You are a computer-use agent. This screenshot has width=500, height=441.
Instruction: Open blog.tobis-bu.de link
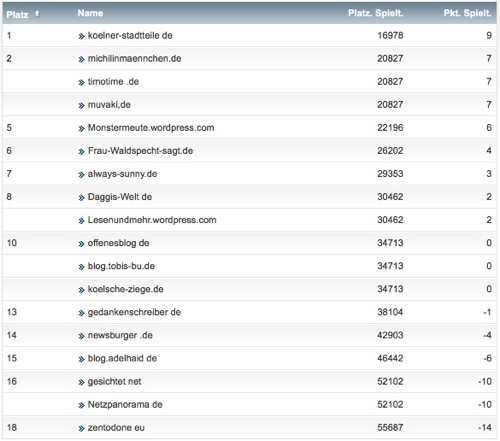tap(121, 266)
